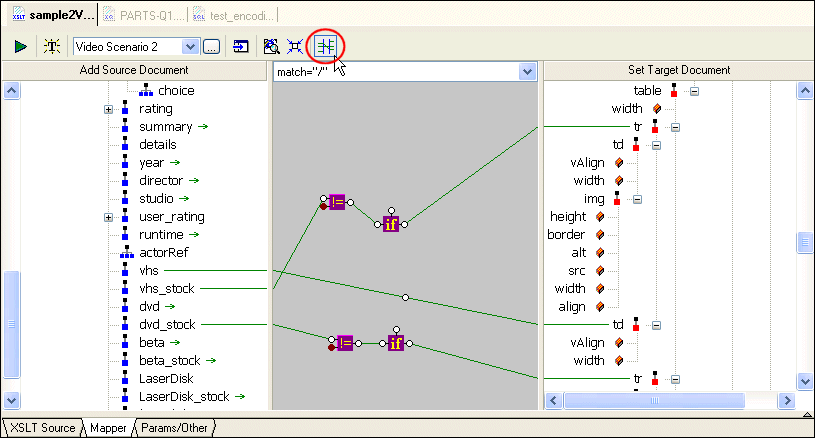Expand the rating node in source tree
Screen dimensions: 815x438
coord(108,109)
